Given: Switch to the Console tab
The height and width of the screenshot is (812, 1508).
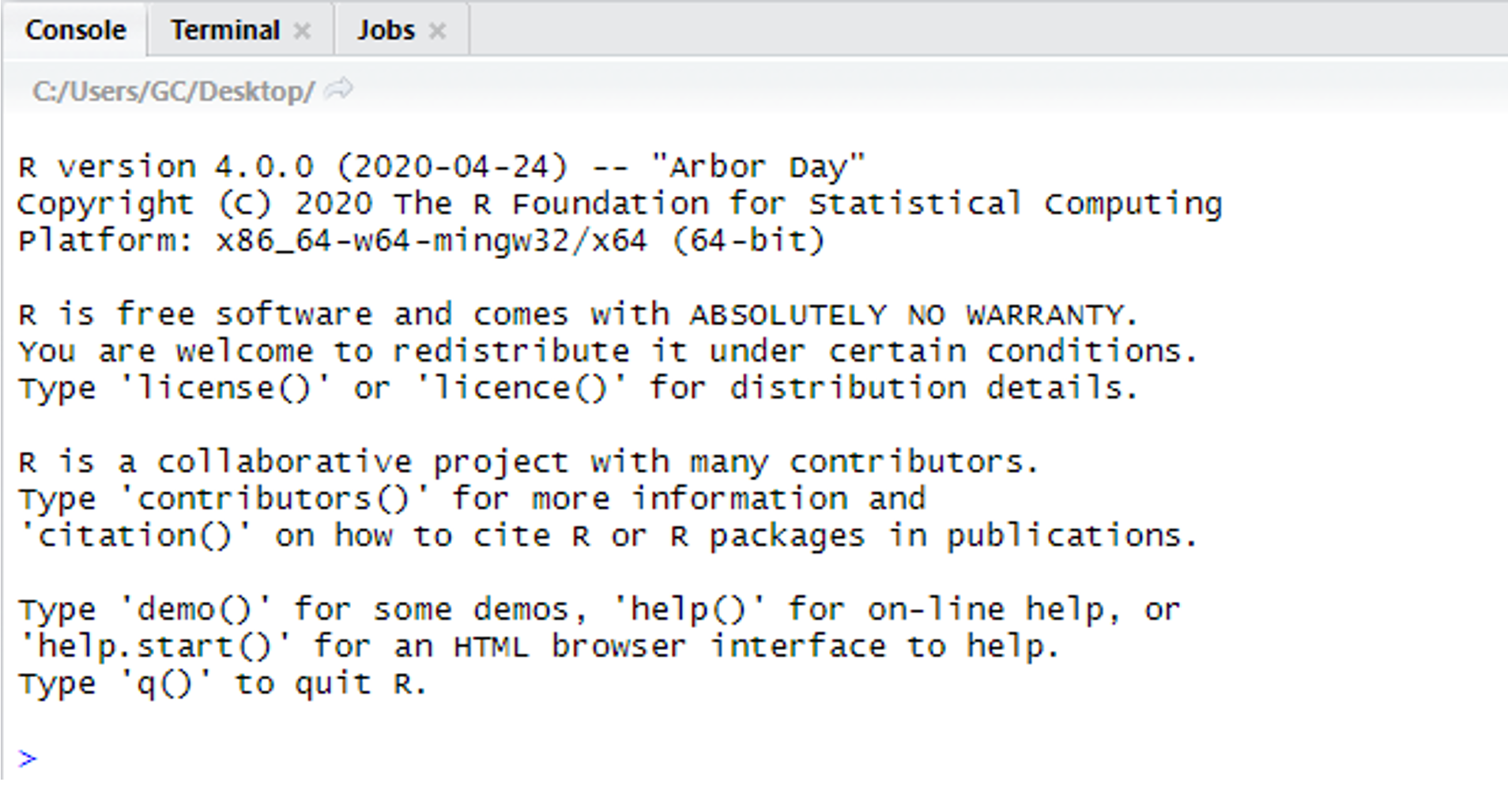Looking at the screenshot, I should (x=75, y=30).
